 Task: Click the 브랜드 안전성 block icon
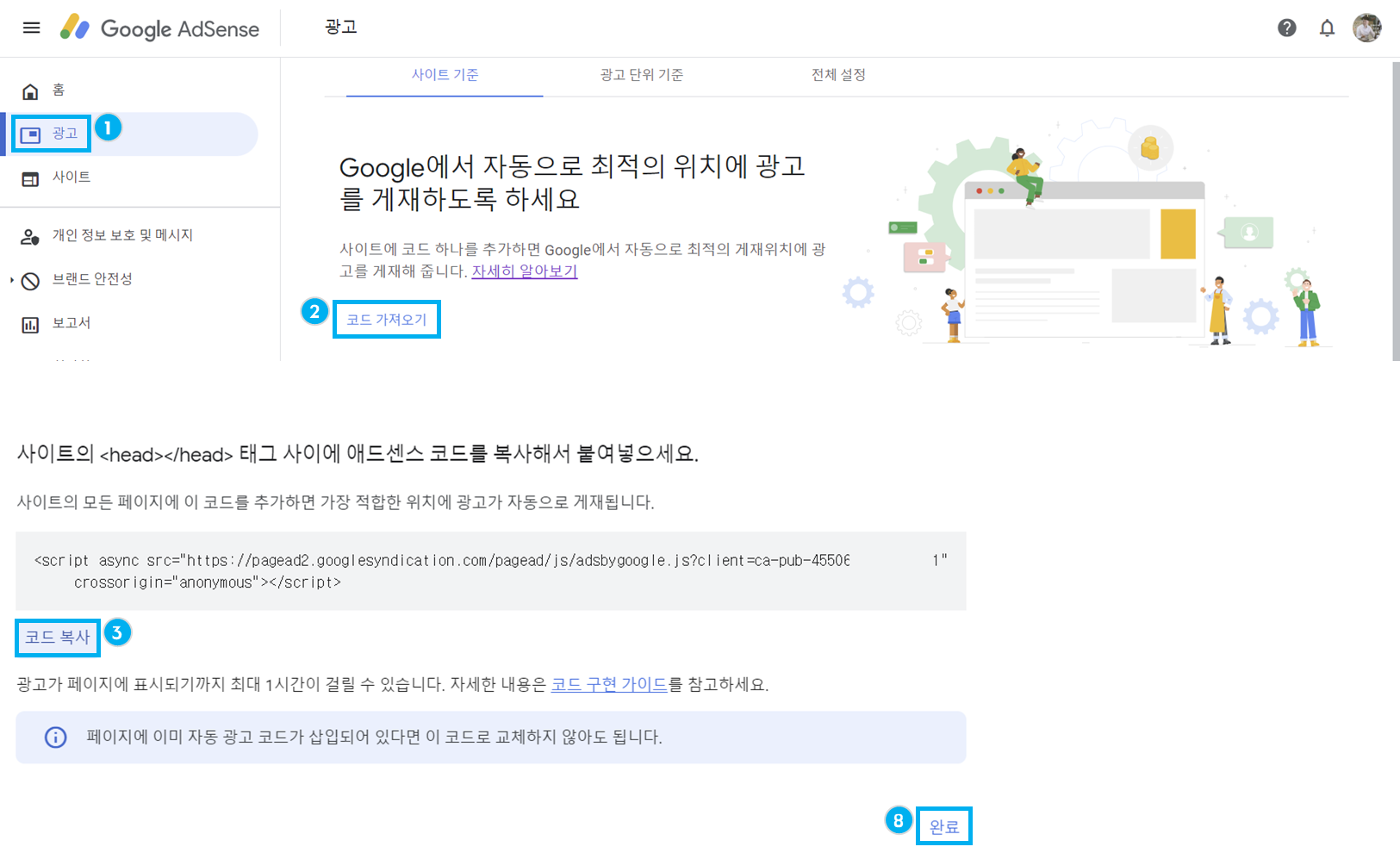pyautogui.click(x=30, y=281)
